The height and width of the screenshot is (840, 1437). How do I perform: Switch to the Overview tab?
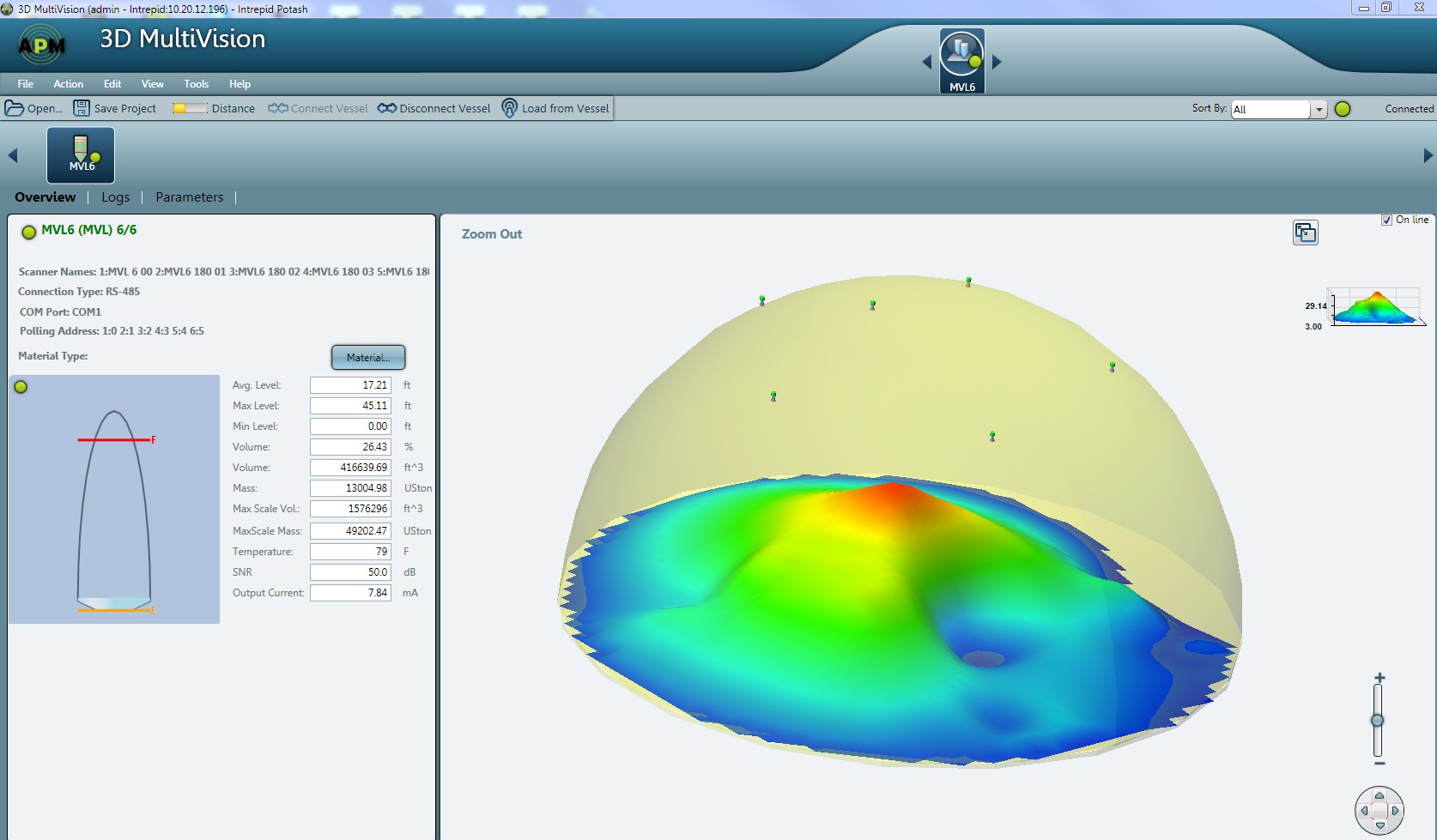[45, 197]
